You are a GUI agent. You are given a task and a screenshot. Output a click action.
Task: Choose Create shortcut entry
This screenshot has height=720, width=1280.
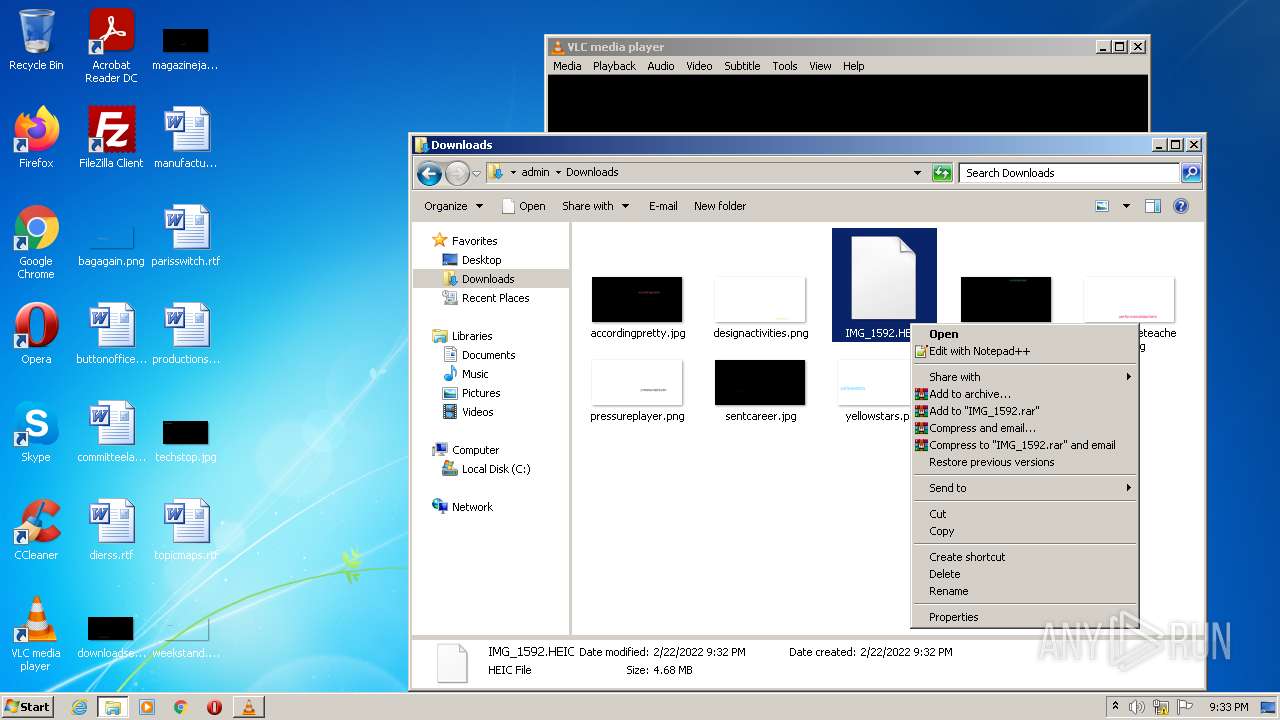1024,557
